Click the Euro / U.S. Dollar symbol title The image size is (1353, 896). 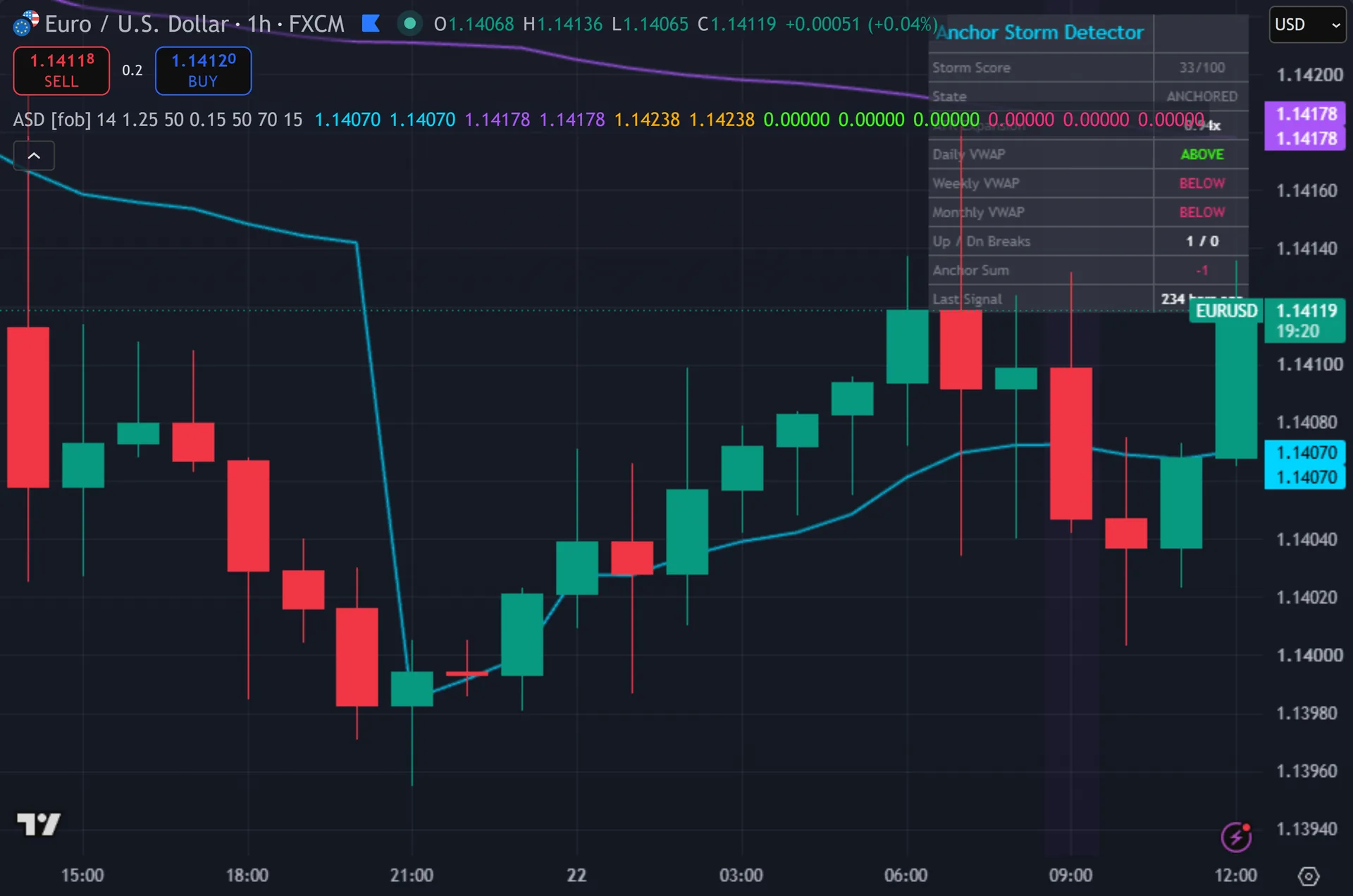coord(137,24)
